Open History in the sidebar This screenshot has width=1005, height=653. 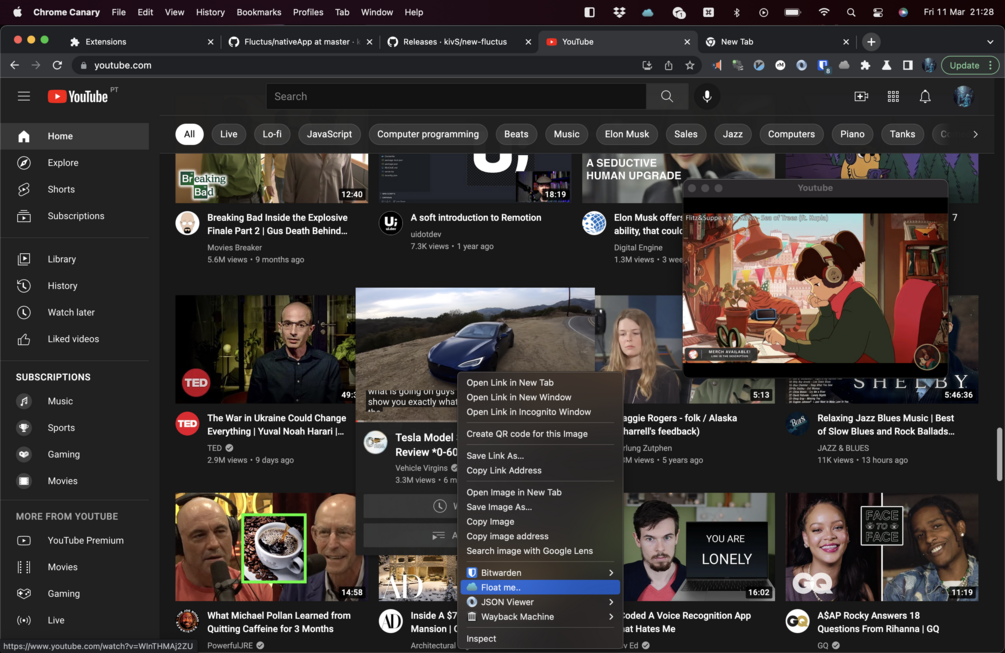pyautogui.click(x=75, y=286)
